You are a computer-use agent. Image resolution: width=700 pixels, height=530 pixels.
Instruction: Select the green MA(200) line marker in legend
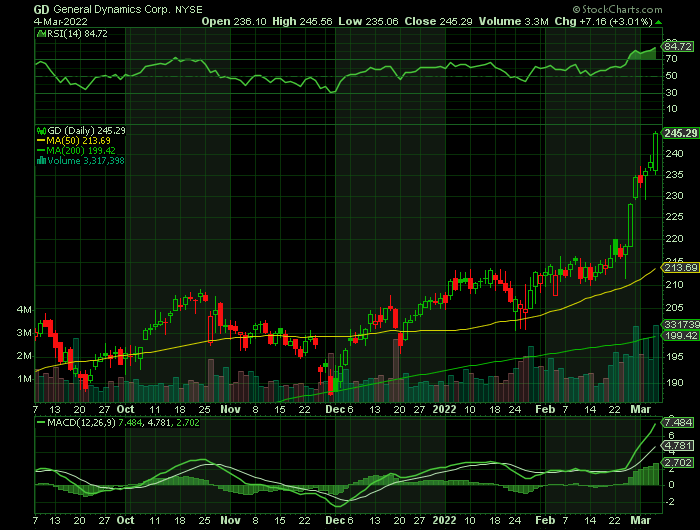click(x=41, y=151)
